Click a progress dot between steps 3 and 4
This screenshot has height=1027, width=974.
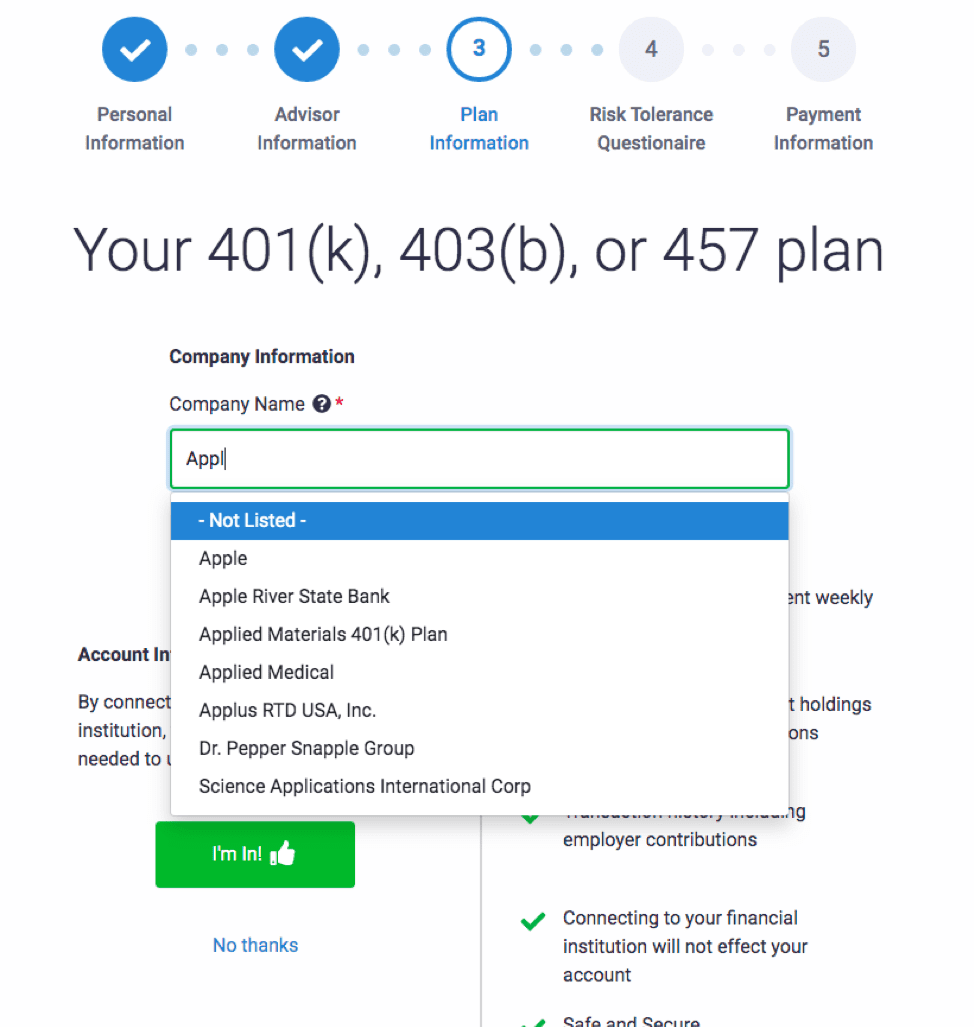[x=566, y=49]
